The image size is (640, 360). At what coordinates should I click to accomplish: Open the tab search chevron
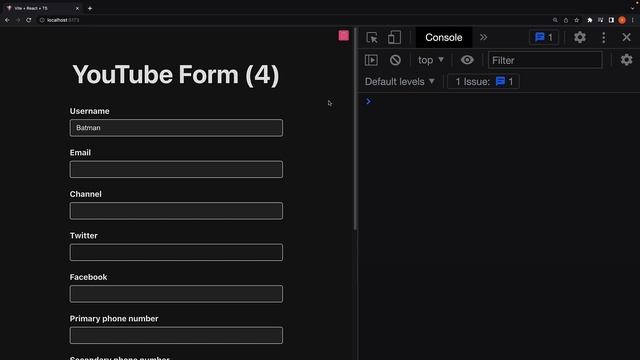pyautogui.click(x=632, y=8)
